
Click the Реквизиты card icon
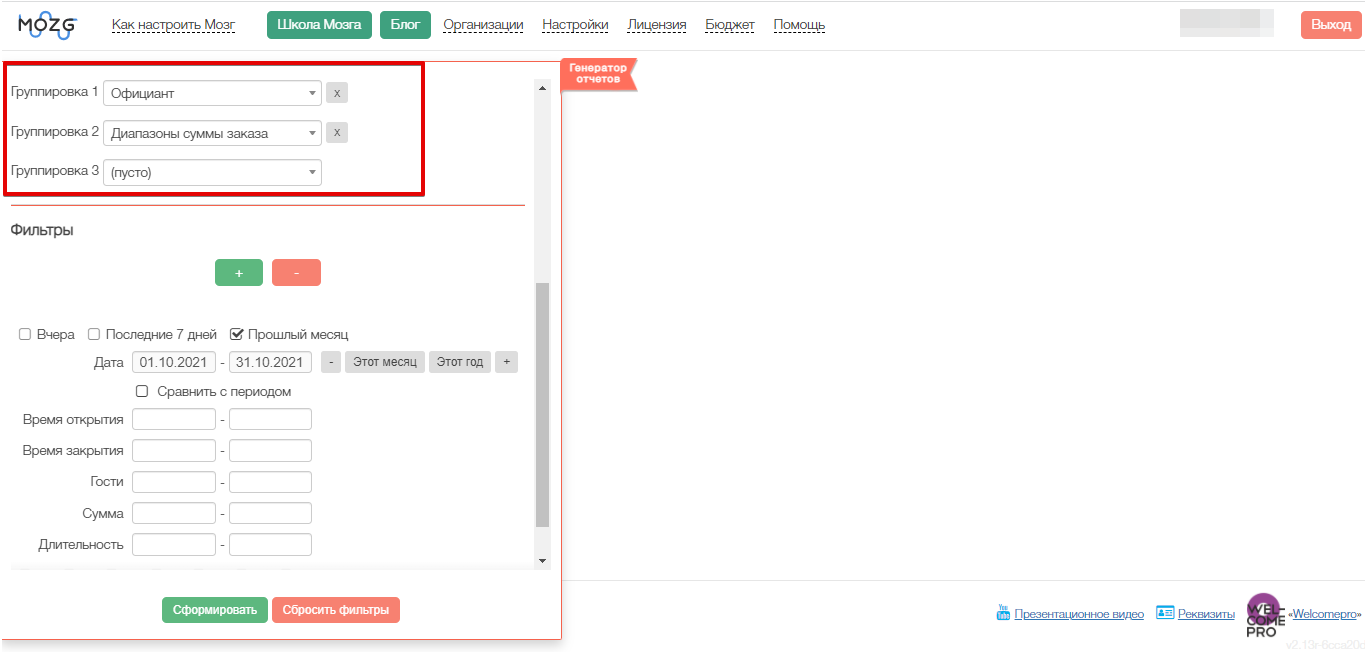(1164, 613)
